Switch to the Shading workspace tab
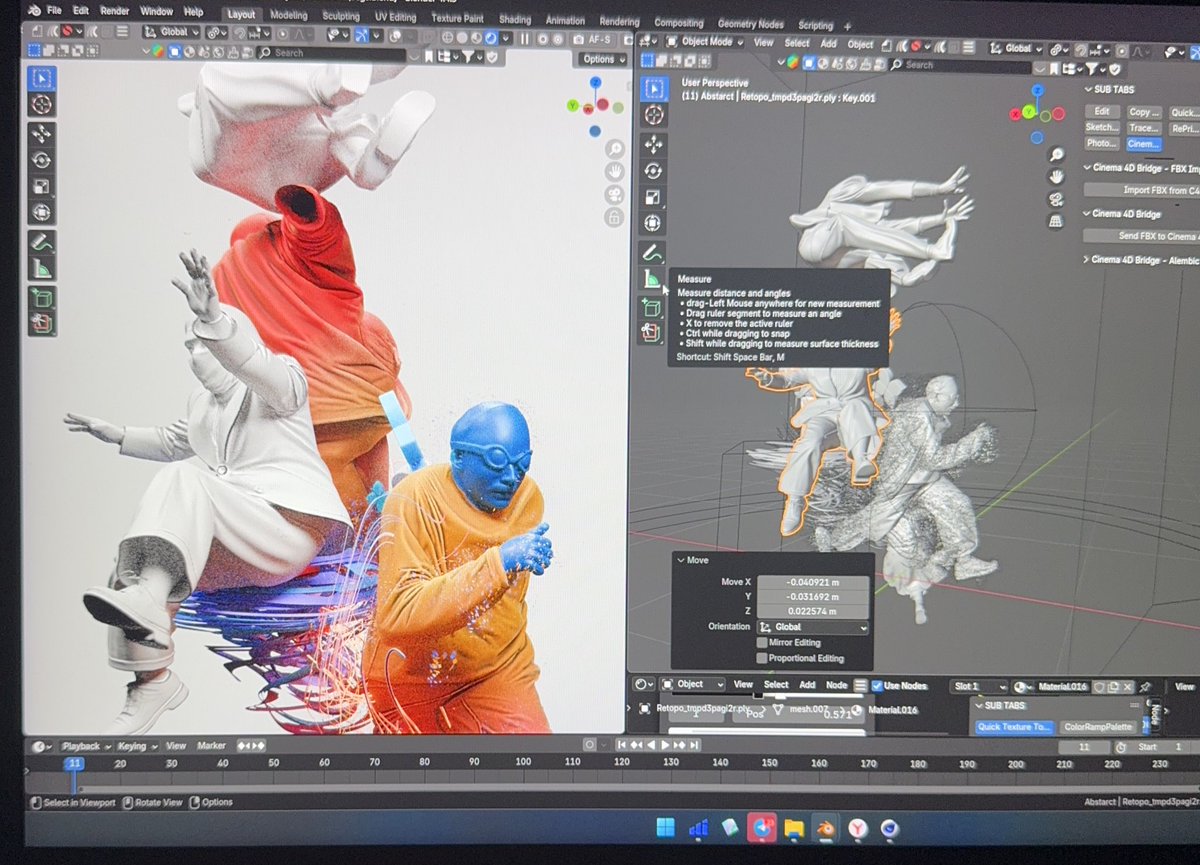The width and height of the screenshot is (1200, 865). click(x=515, y=19)
